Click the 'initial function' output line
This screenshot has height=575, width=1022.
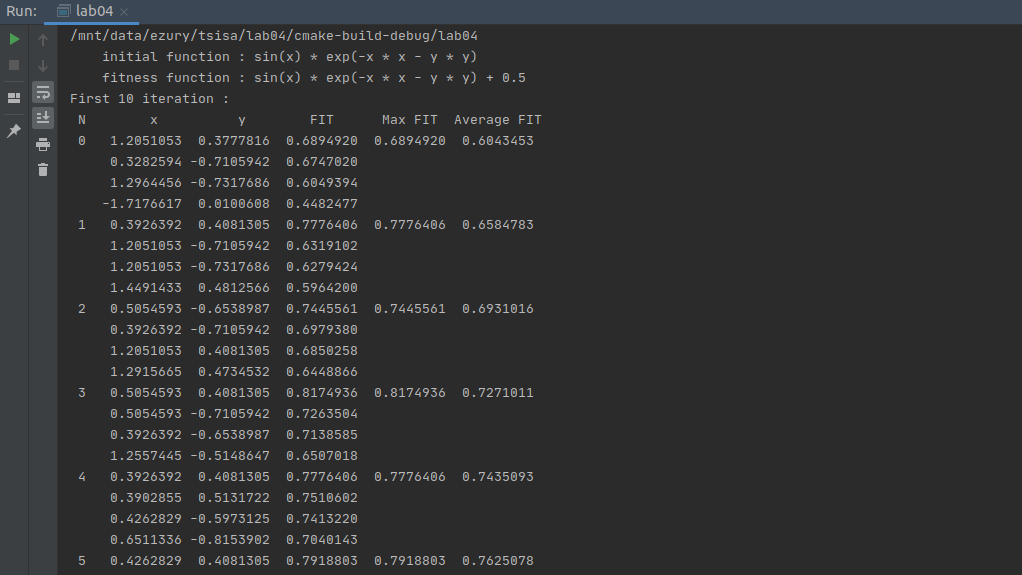pyautogui.click(x=289, y=57)
